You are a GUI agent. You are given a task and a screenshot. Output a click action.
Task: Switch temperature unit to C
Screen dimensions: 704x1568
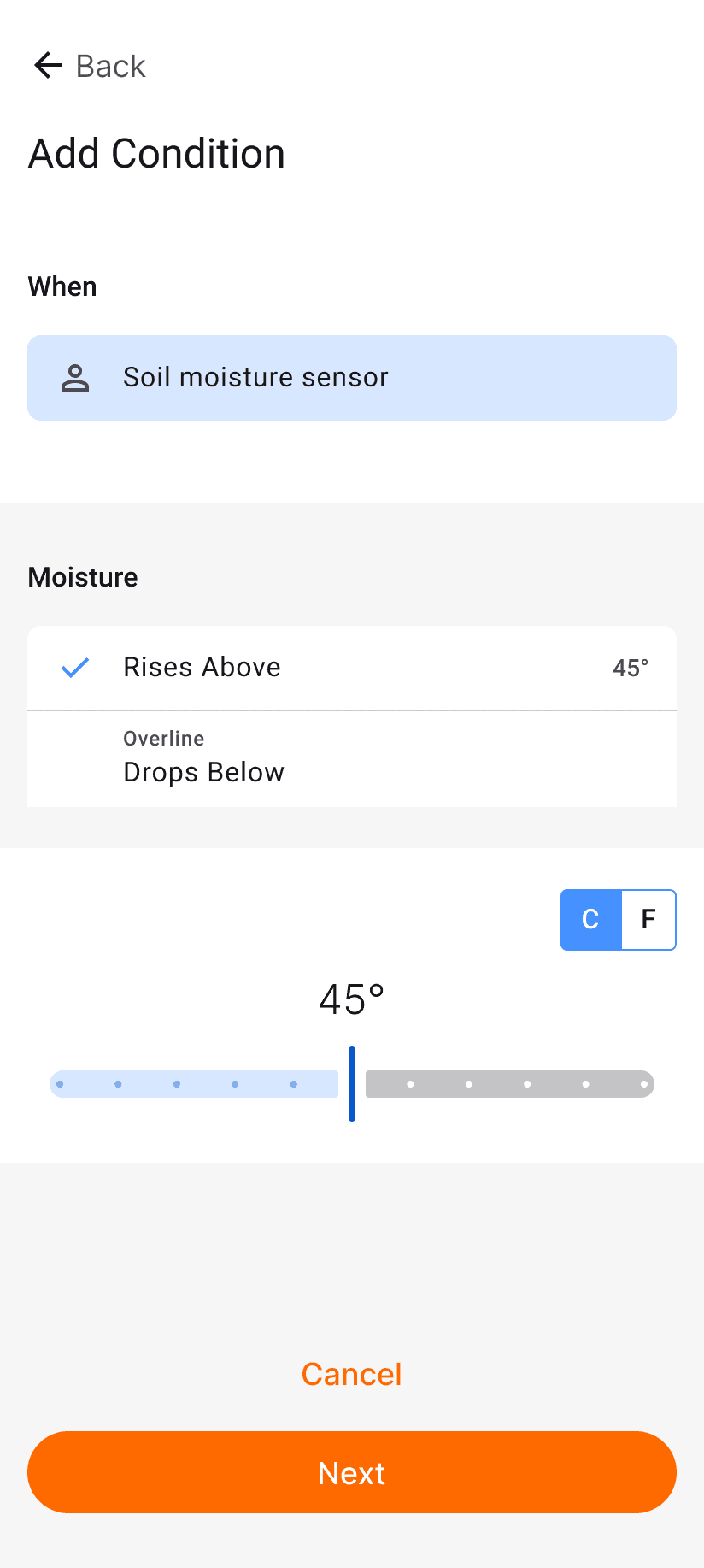[x=590, y=920]
